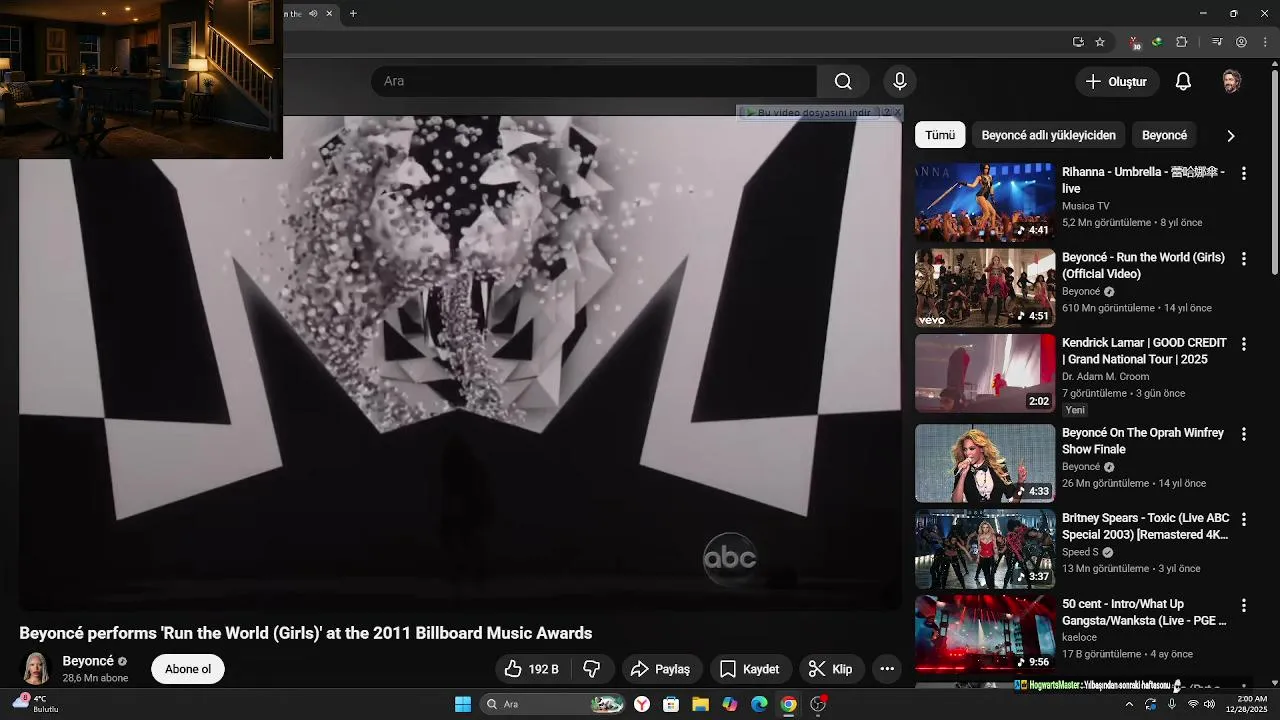The width and height of the screenshot is (1280, 720).
Task: Close the 'Bu video dosyasını indir' bar
Action: tap(897, 113)
